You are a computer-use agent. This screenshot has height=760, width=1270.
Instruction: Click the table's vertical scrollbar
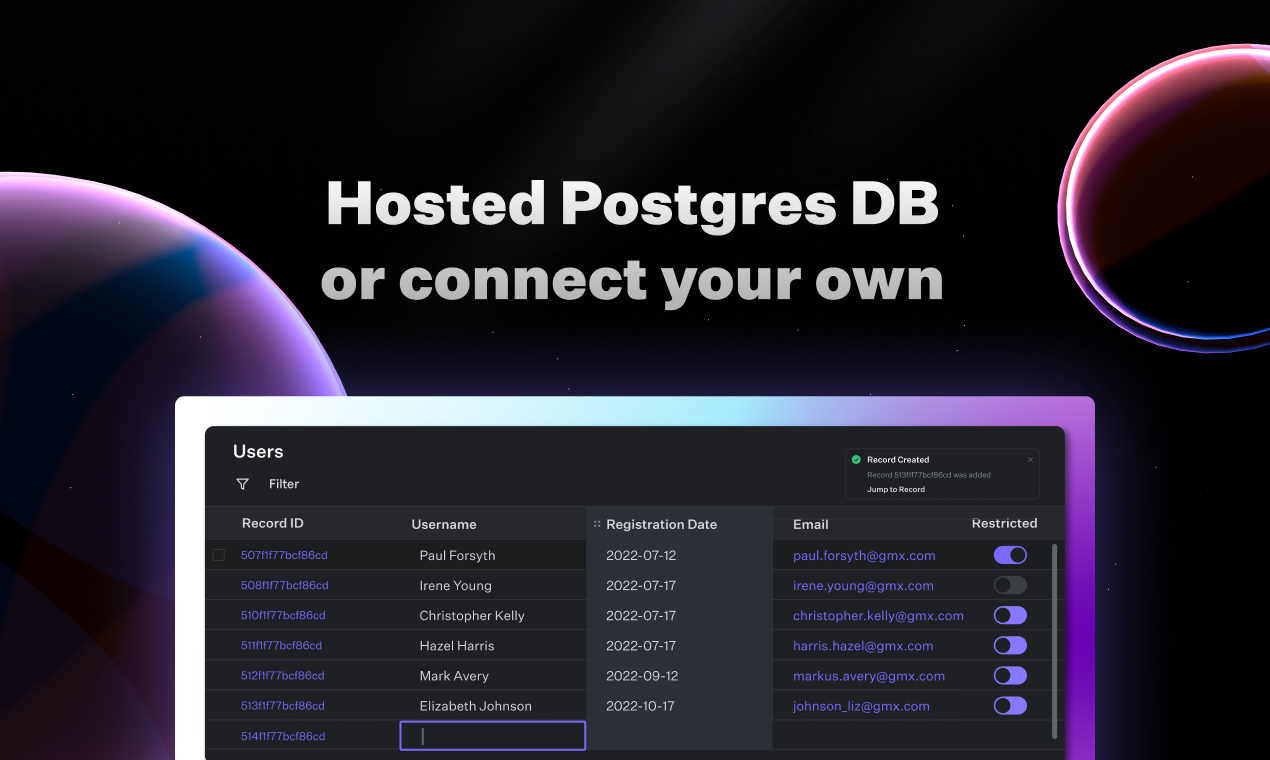coord(1055,641)
